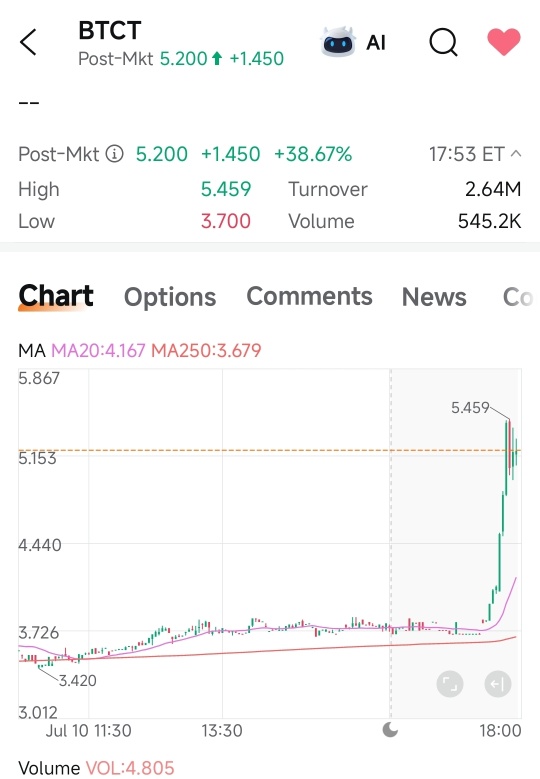This screenshot has width=540, height=779.
Task: Click the moon after-hours session icon
Action: [x=390, y=730]
